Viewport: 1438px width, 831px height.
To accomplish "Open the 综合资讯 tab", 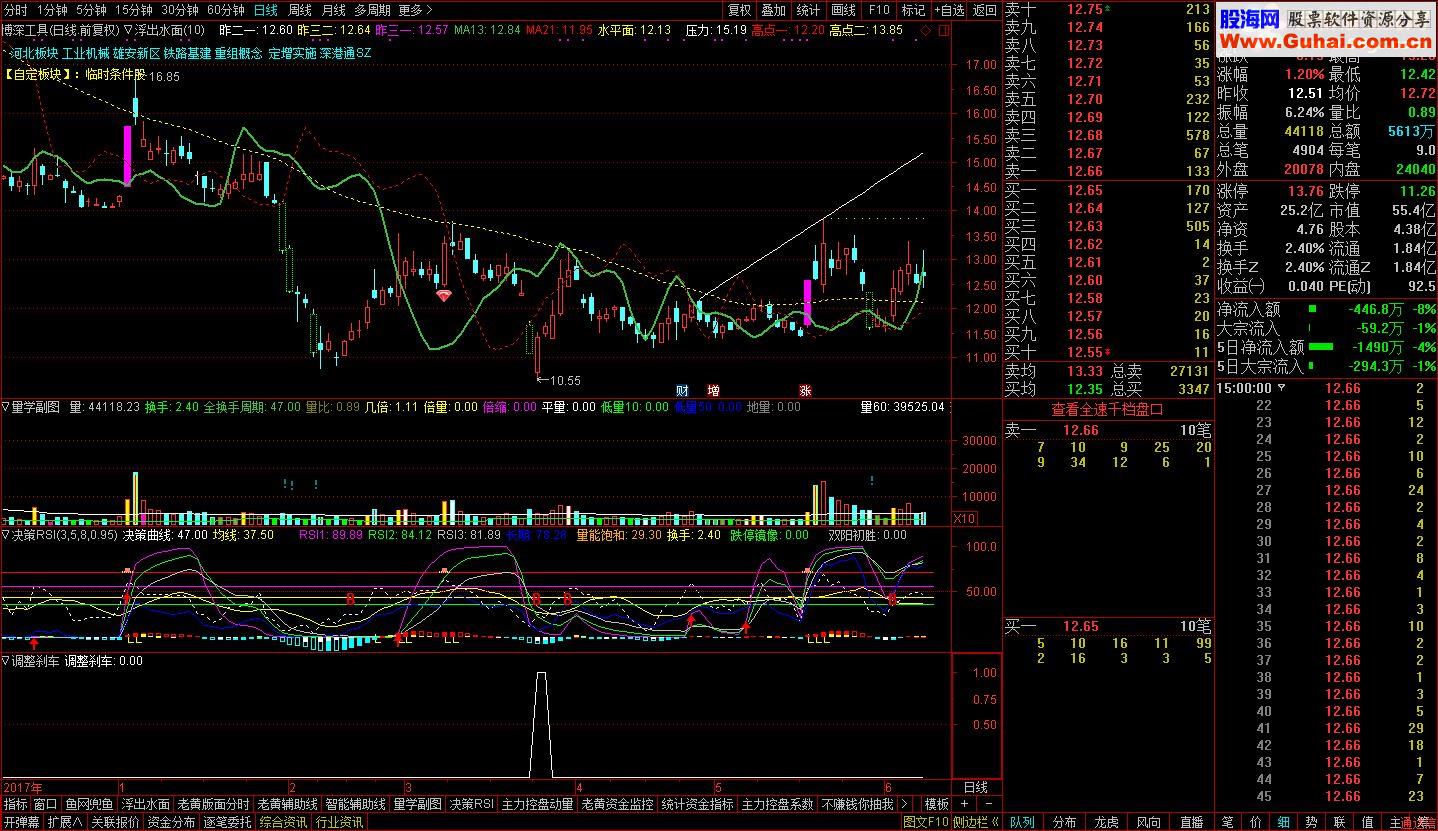I will click(x=284, y=822).
